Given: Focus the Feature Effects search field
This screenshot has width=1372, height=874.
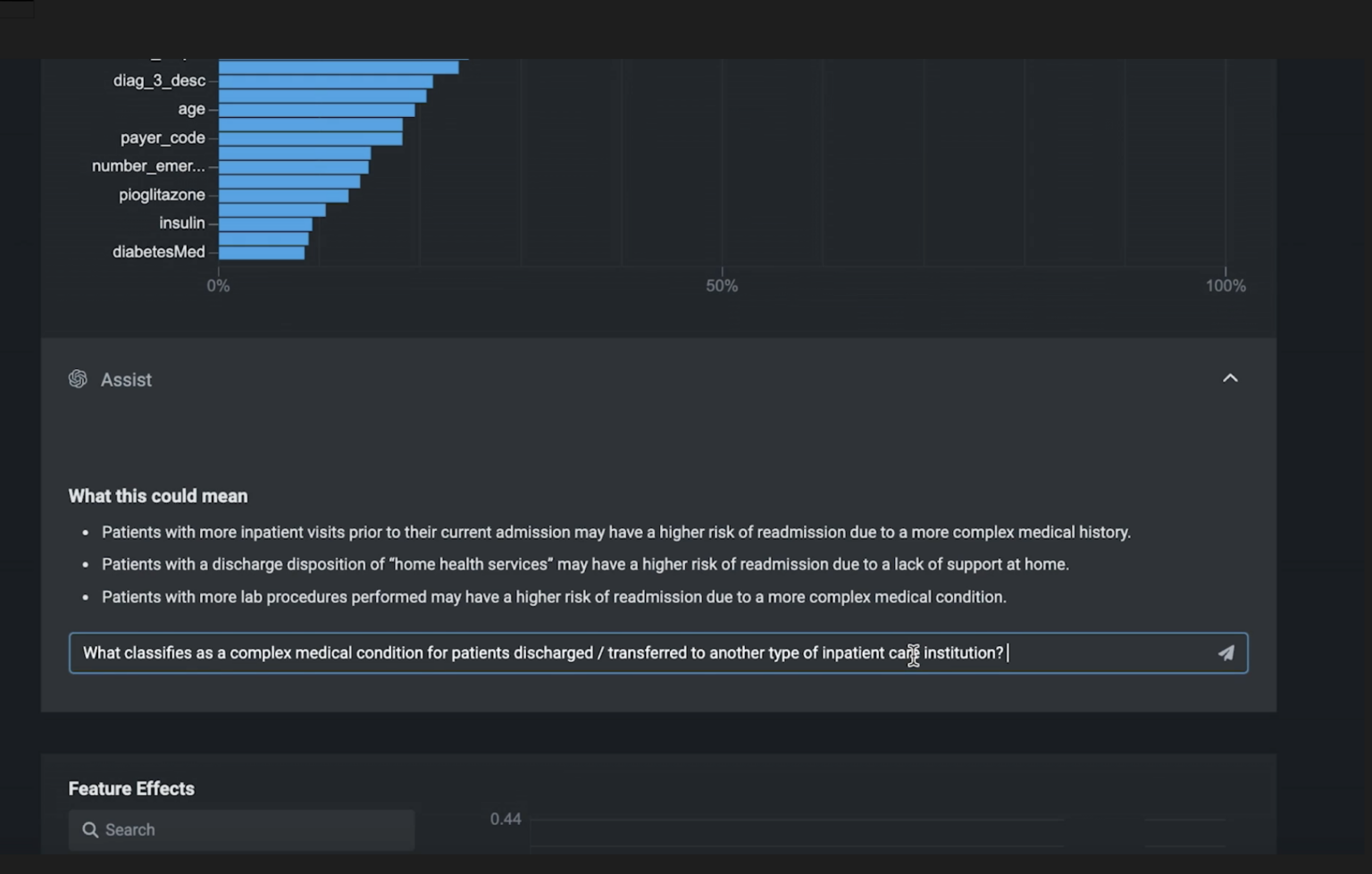Looking at the screenshot, I should 241,829.
